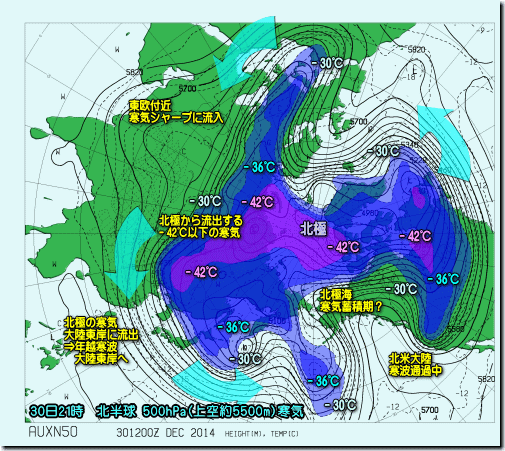The height and width of the screenshot is (451, 505).
Task: Click the -30℃ label beside the 5340 contour
Action: pyautogui.click(x=383, y=151)
